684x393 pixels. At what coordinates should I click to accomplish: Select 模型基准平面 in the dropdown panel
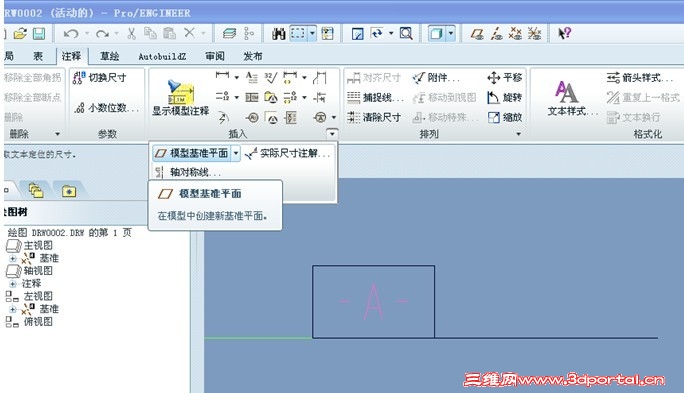tap(192, 153)
